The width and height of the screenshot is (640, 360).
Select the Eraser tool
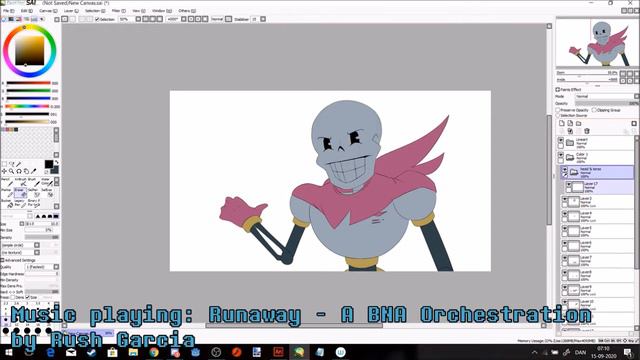[x=20, y=193]
